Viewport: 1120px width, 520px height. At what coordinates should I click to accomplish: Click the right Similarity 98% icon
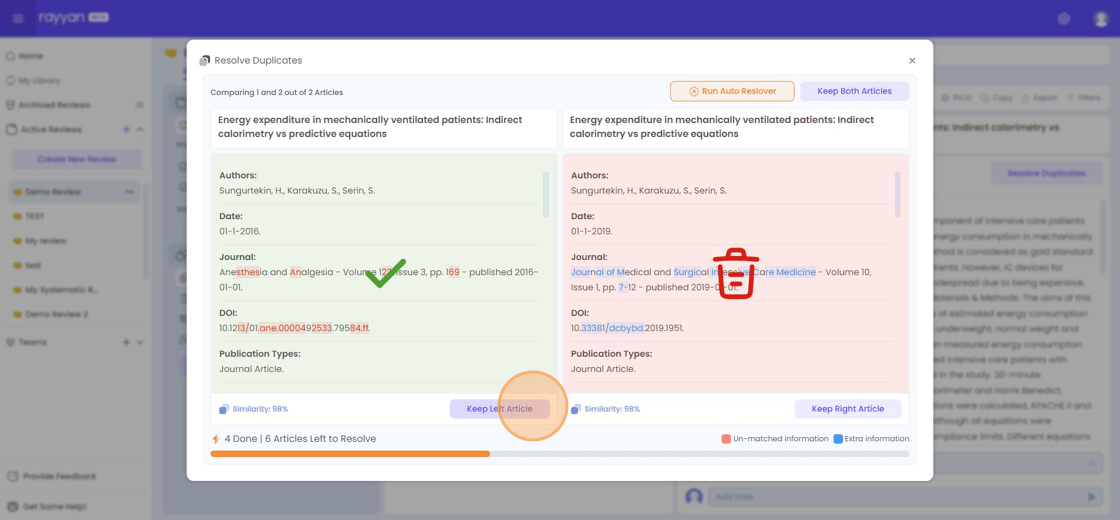[x=576, y=409]
